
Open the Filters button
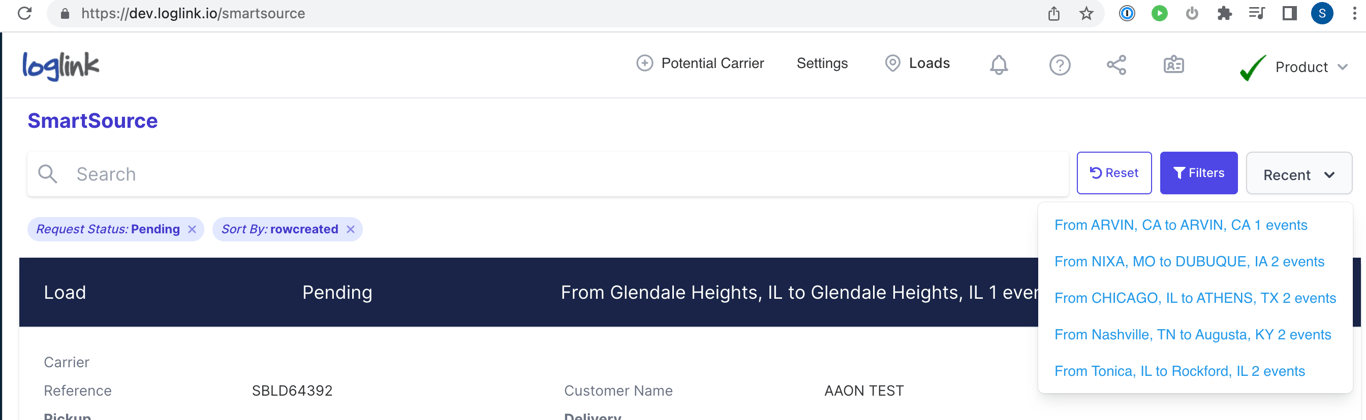[1198, 173]
